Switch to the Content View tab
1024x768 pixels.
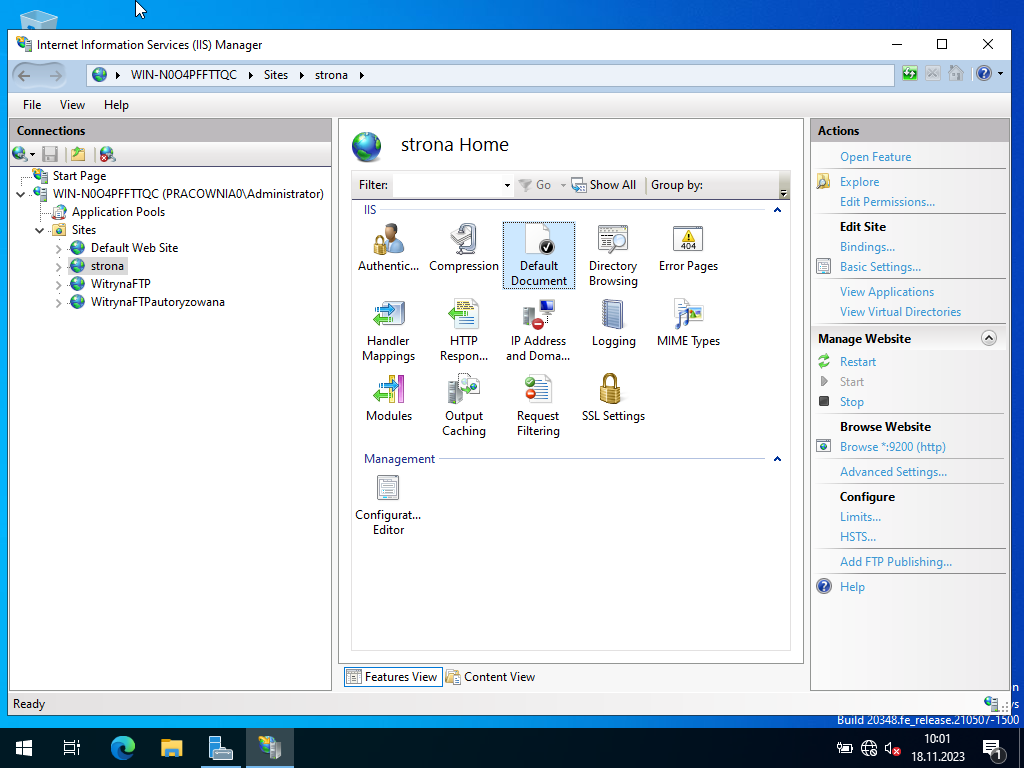coord(490,677)
